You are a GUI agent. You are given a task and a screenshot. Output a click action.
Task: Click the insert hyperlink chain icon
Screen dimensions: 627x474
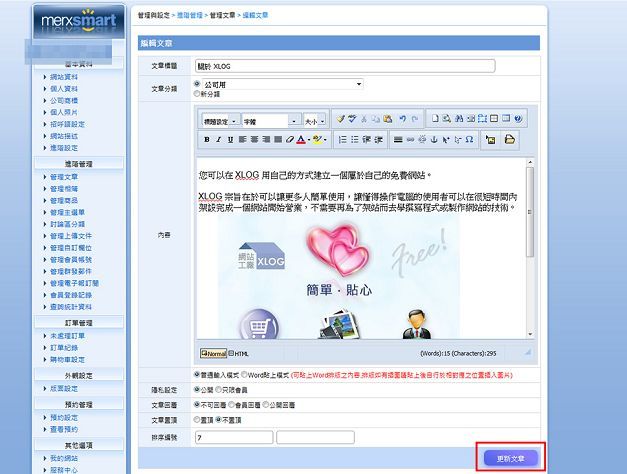[x=410, y=140]
